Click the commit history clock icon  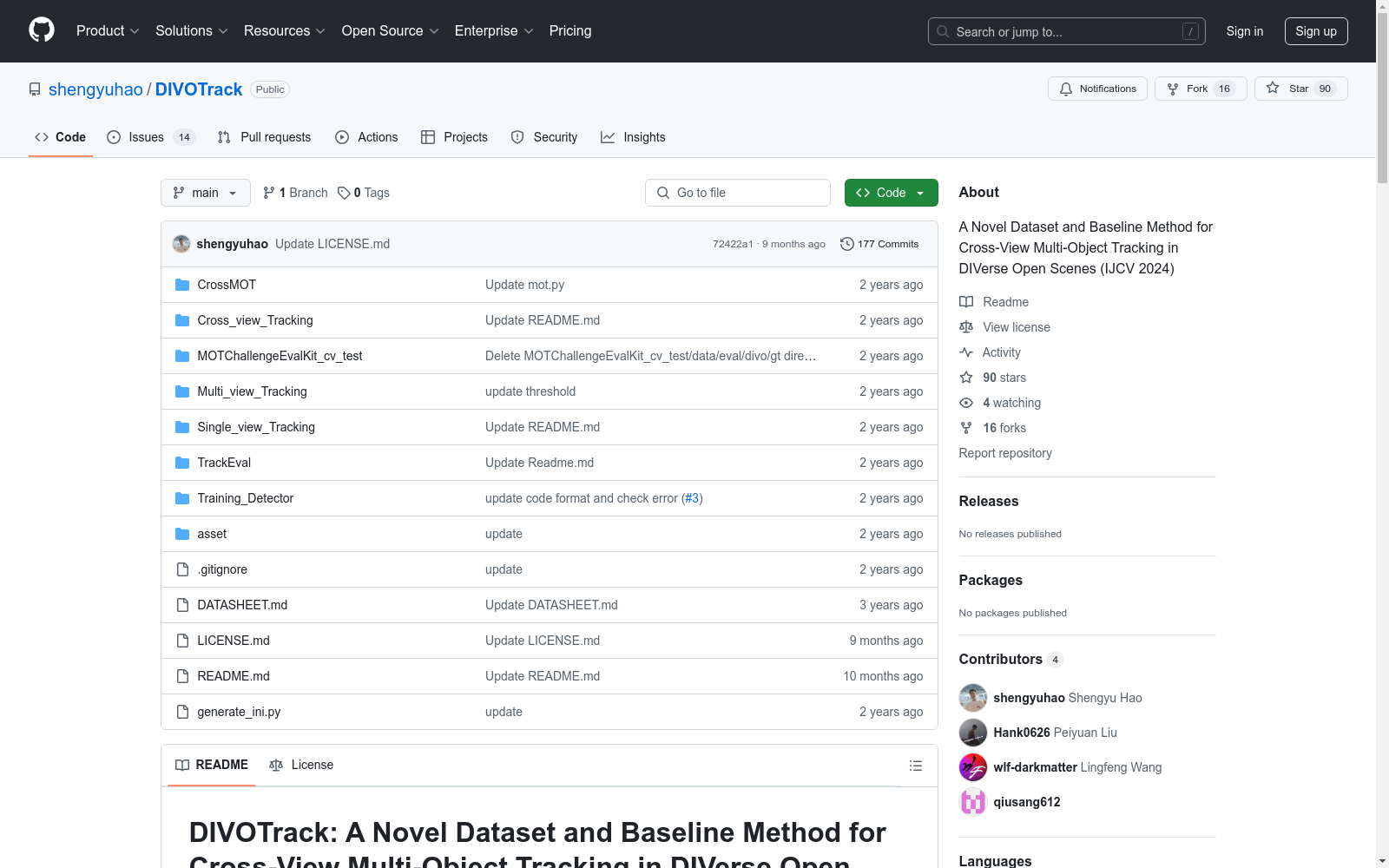(x=847, y=244)
